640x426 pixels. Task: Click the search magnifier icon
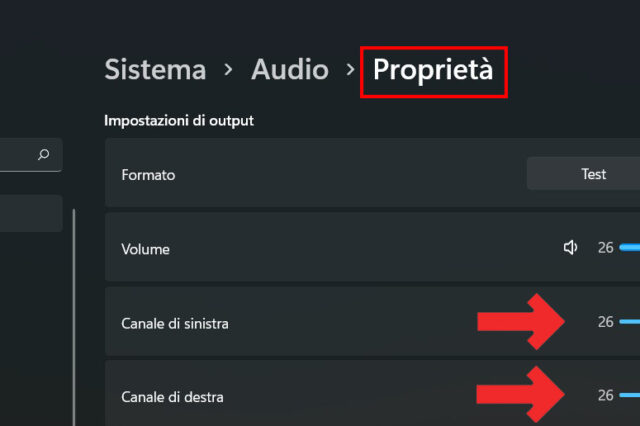coord(43,155)
